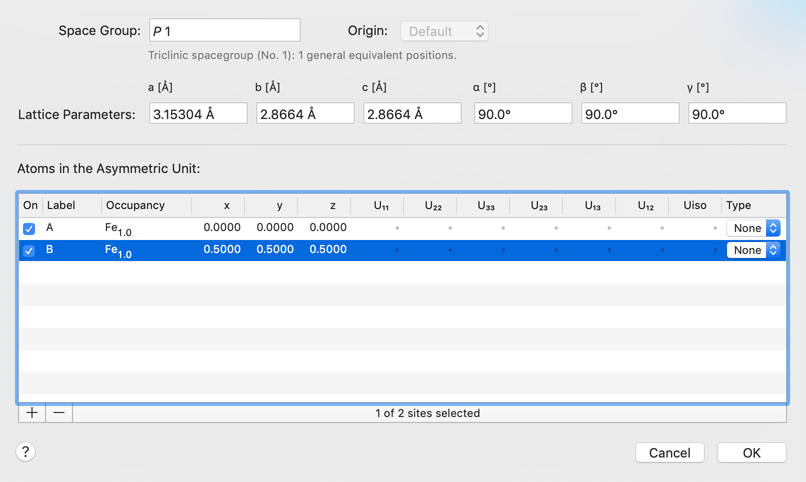This screenshot has width=806, height=482.
Task: Click the Space Group input field
Action: [224, 31]
